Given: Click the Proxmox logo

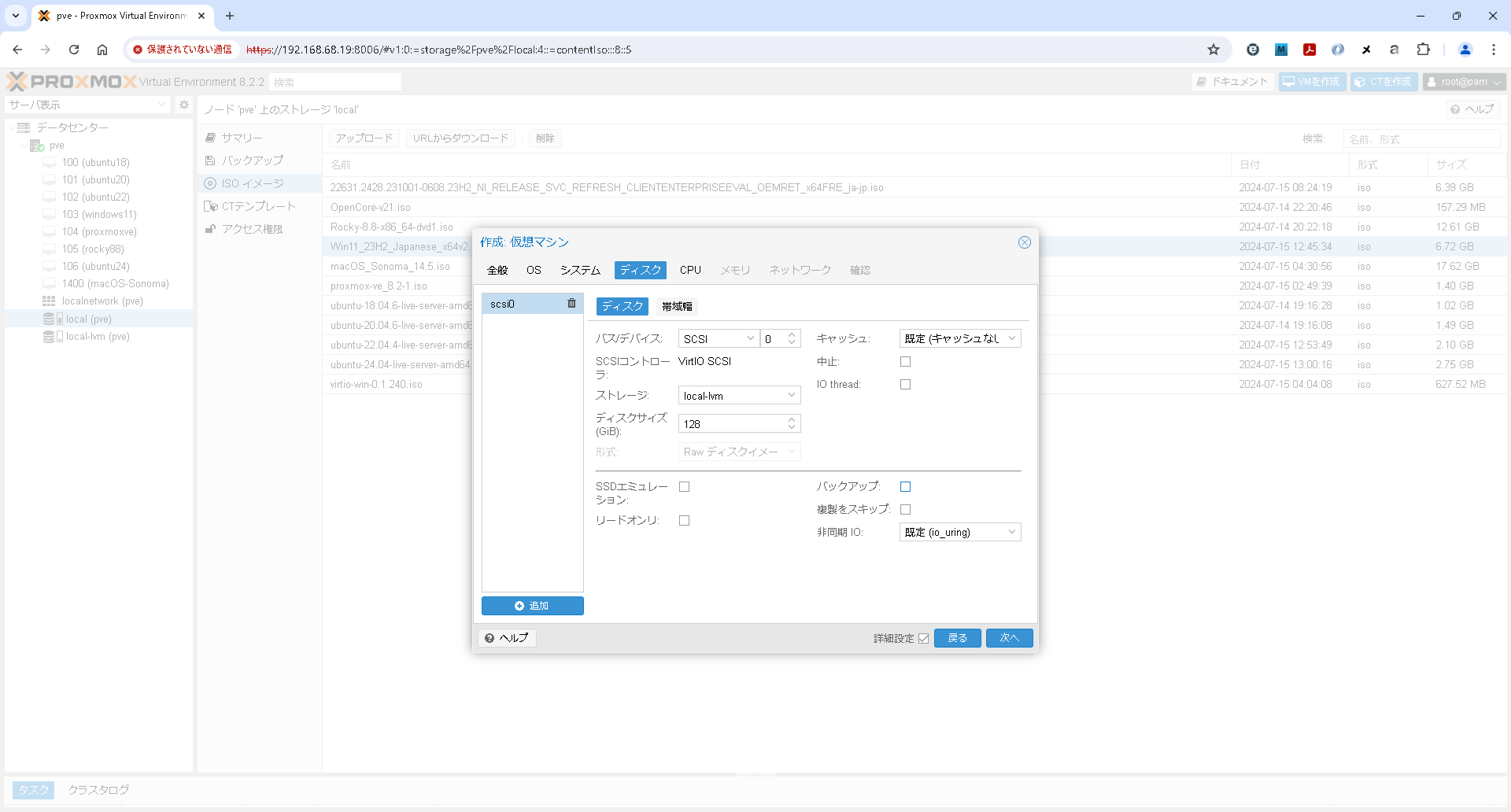Looking at the screenshot, I should tap(72, 82).
